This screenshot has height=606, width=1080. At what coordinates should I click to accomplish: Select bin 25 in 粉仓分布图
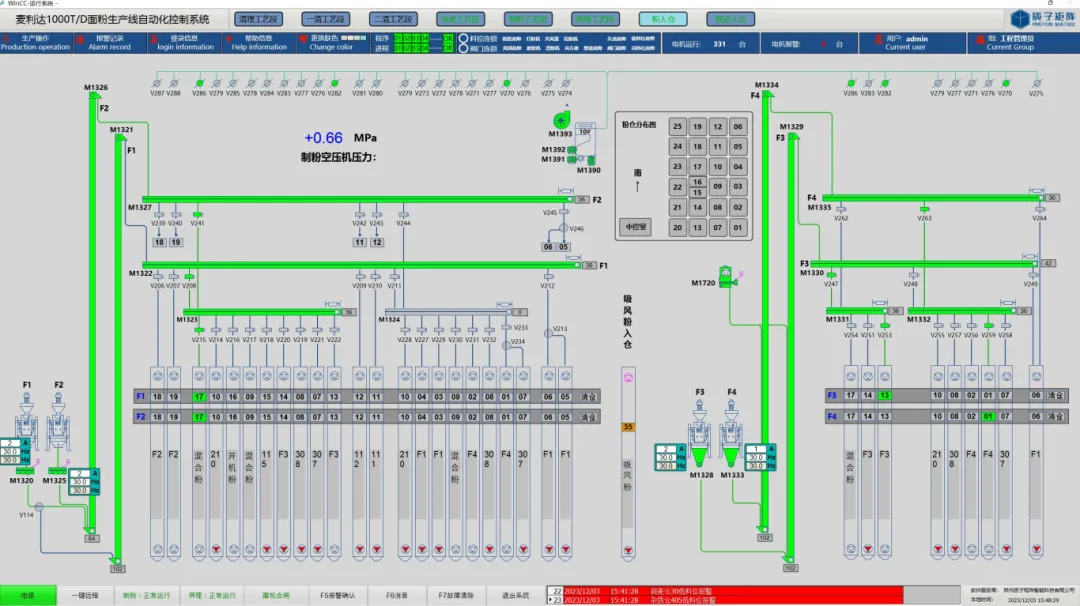coord(677,127)
